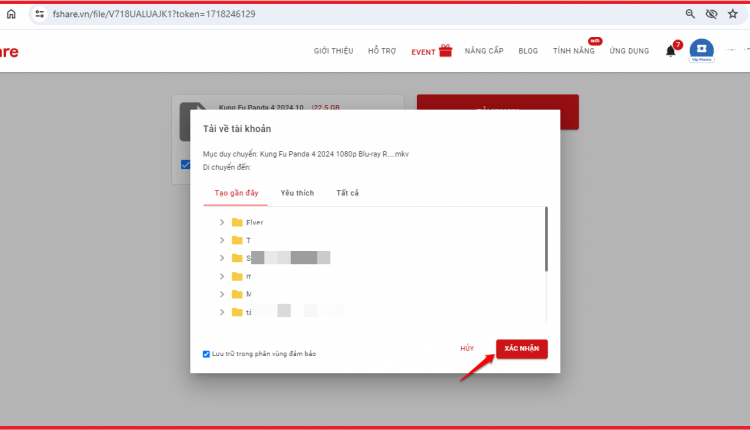Image resolution: width=750 pixels, height=430 pixels.
Task: Open the ỨNG DỤNG menu item
Action: pyautogui.click(x=629, y=51)
